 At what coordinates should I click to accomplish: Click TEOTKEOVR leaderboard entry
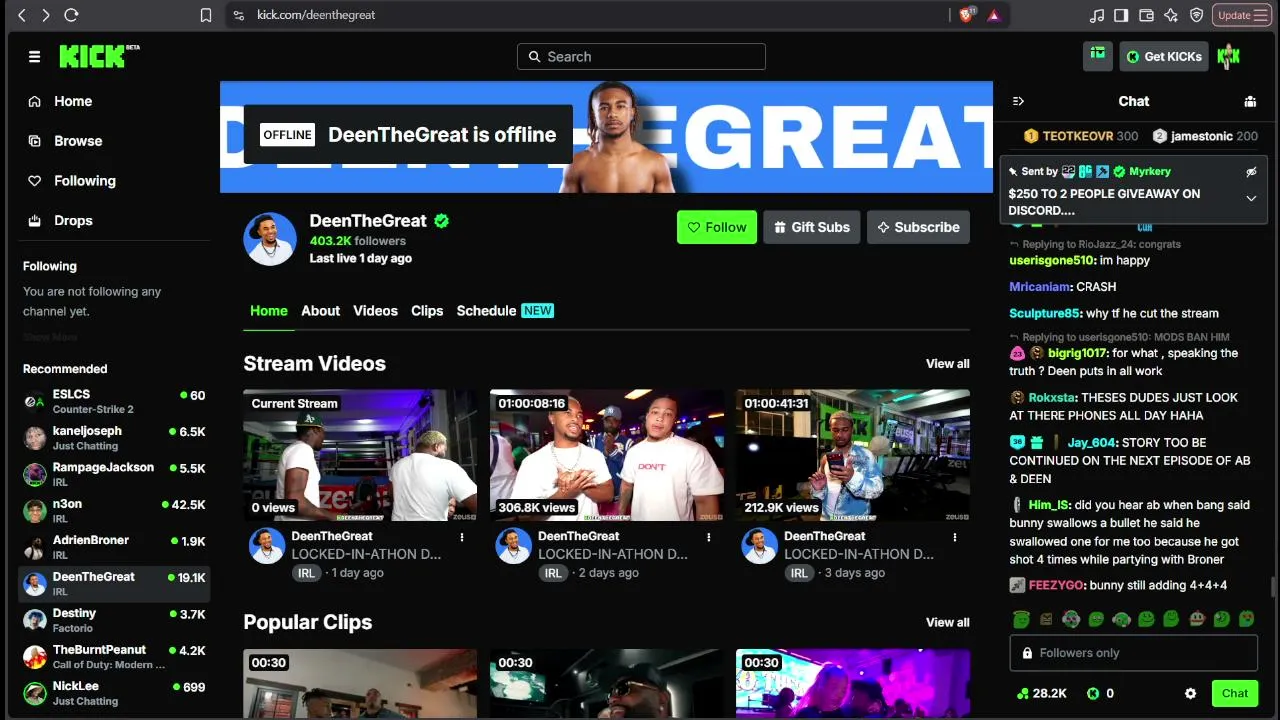(x=1081, y=136)
